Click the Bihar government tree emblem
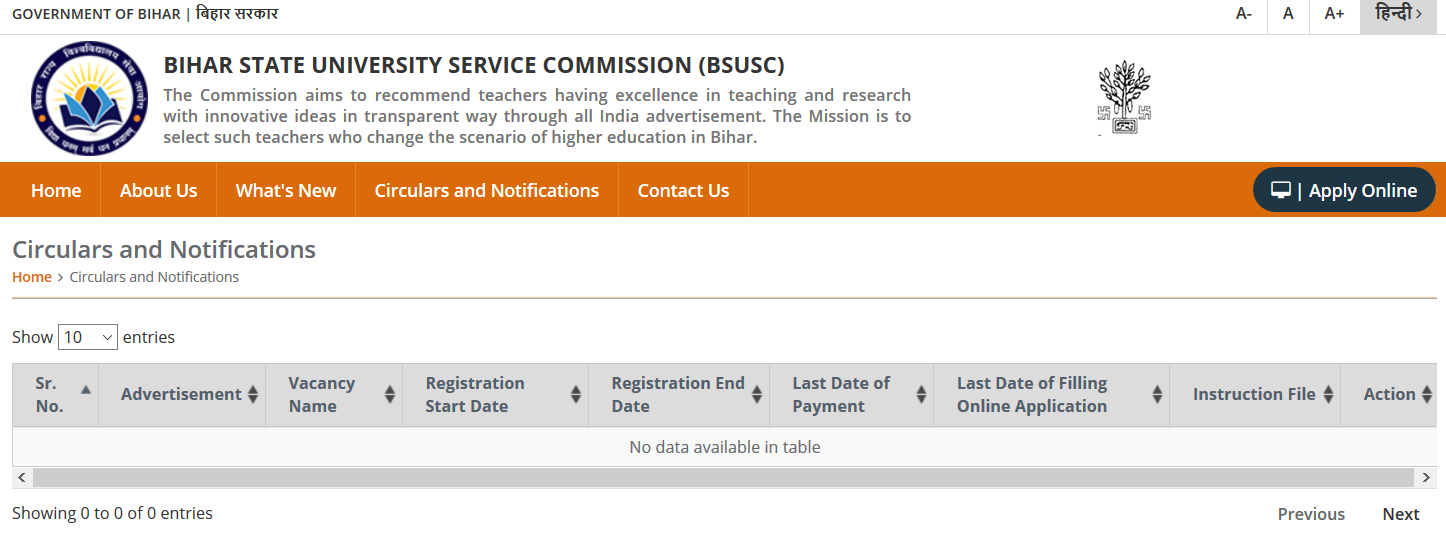Image resolution: width=1446 pixels, height=540 pixels. 1125,98
